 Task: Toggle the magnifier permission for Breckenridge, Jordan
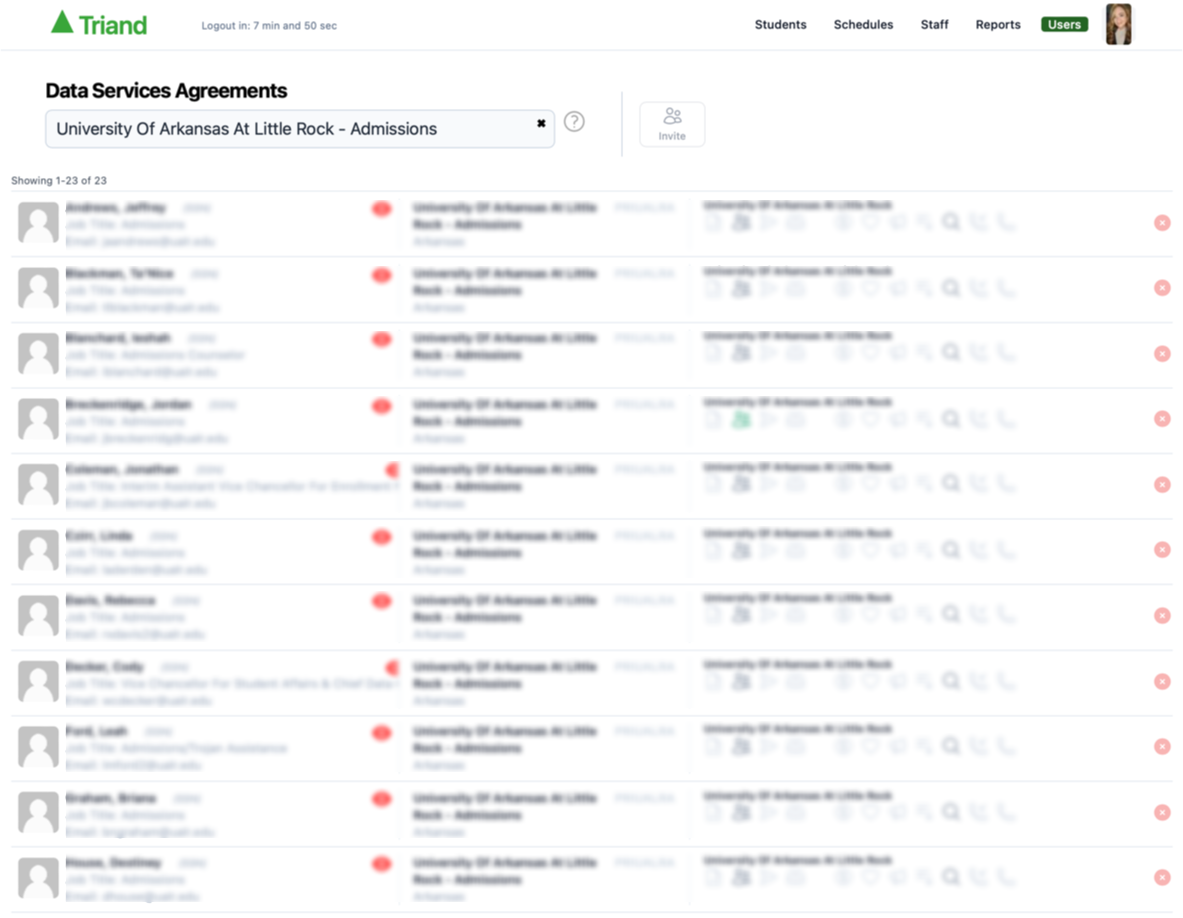click(x=951, y=419)
